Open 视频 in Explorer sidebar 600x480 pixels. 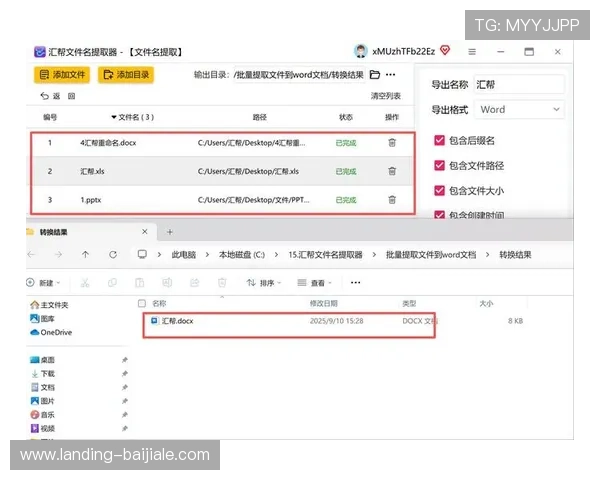coord(42,428)
